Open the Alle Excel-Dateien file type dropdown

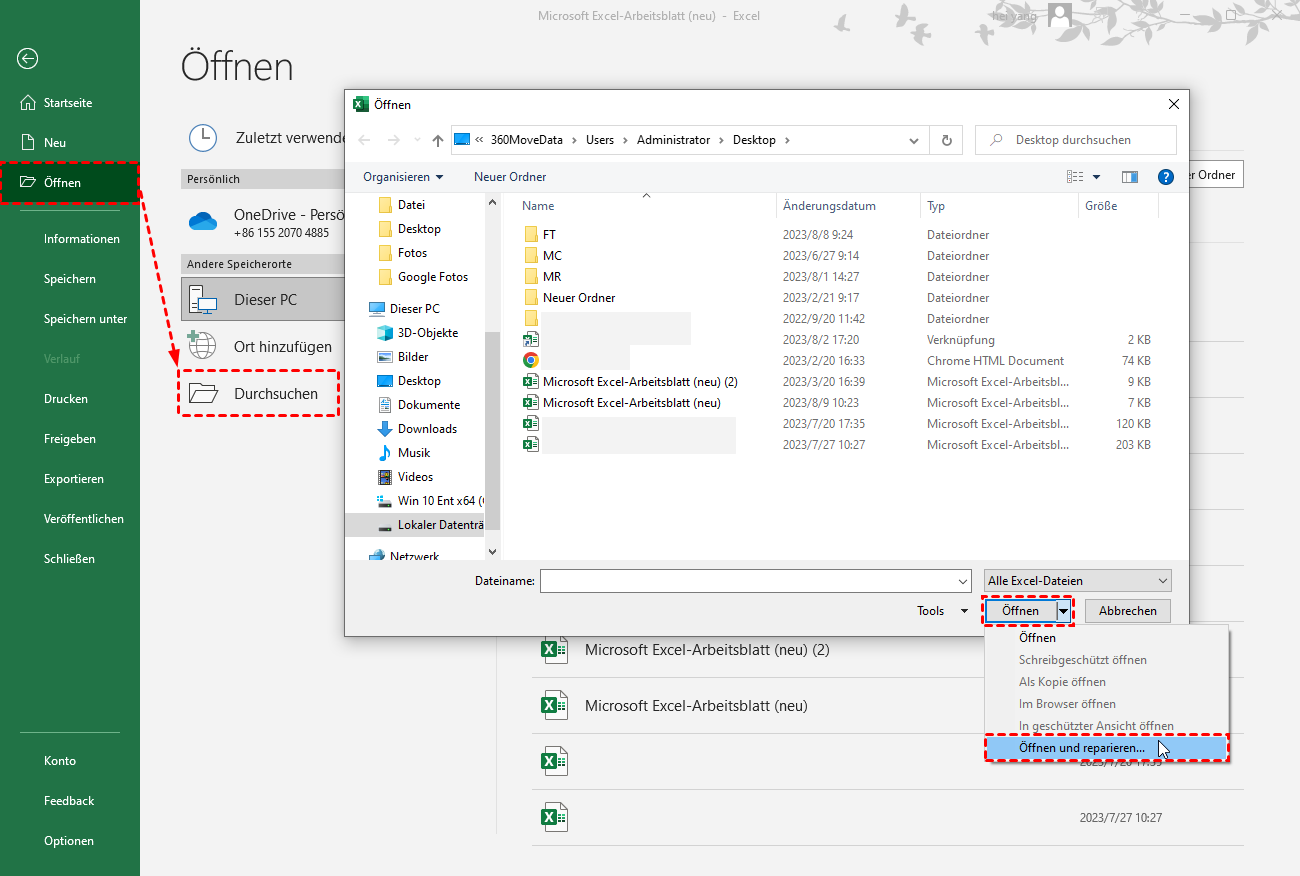coord(1077,581)
